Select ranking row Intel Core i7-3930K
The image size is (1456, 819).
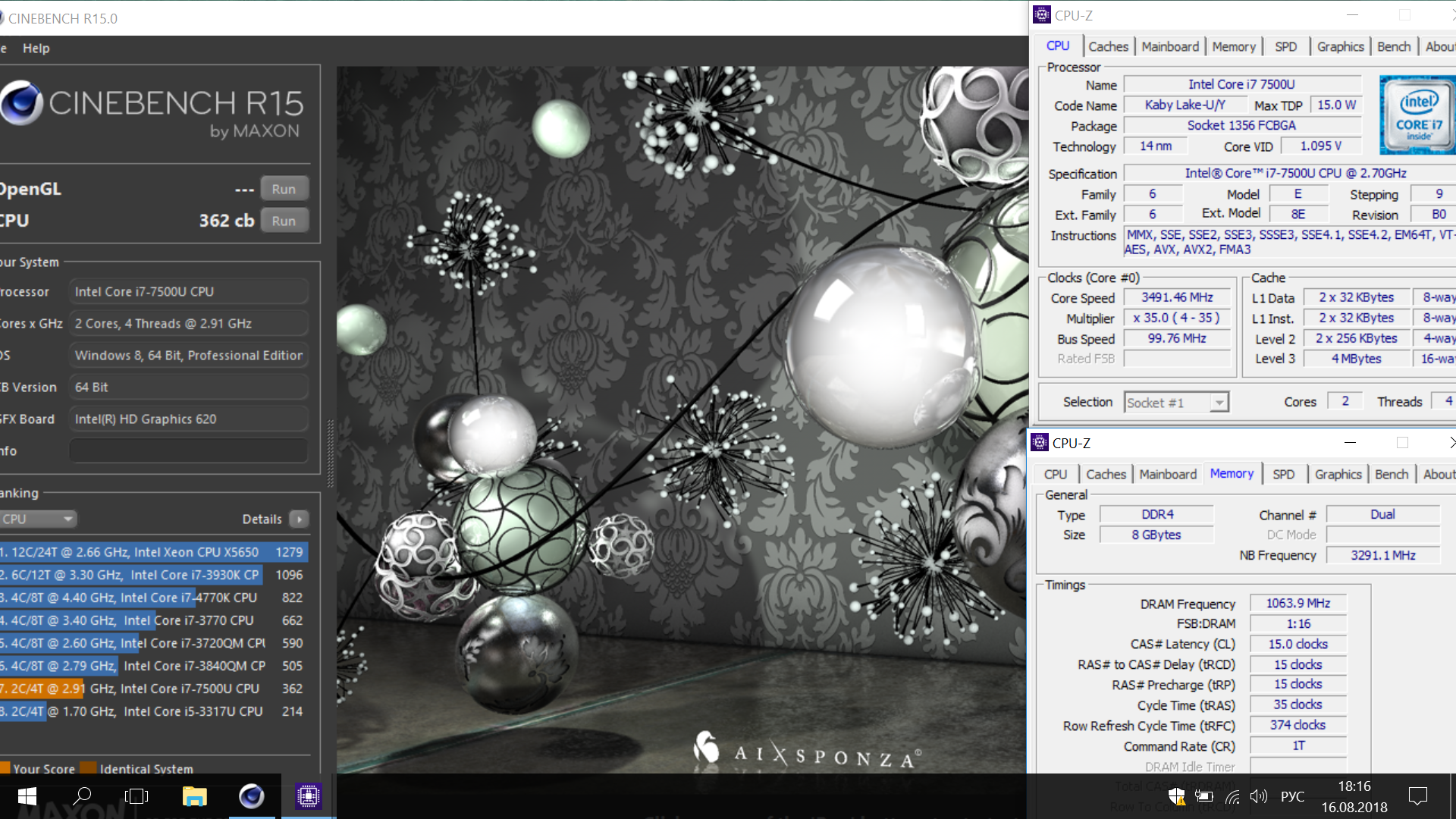pyautogui.click(x=154, y=575)
